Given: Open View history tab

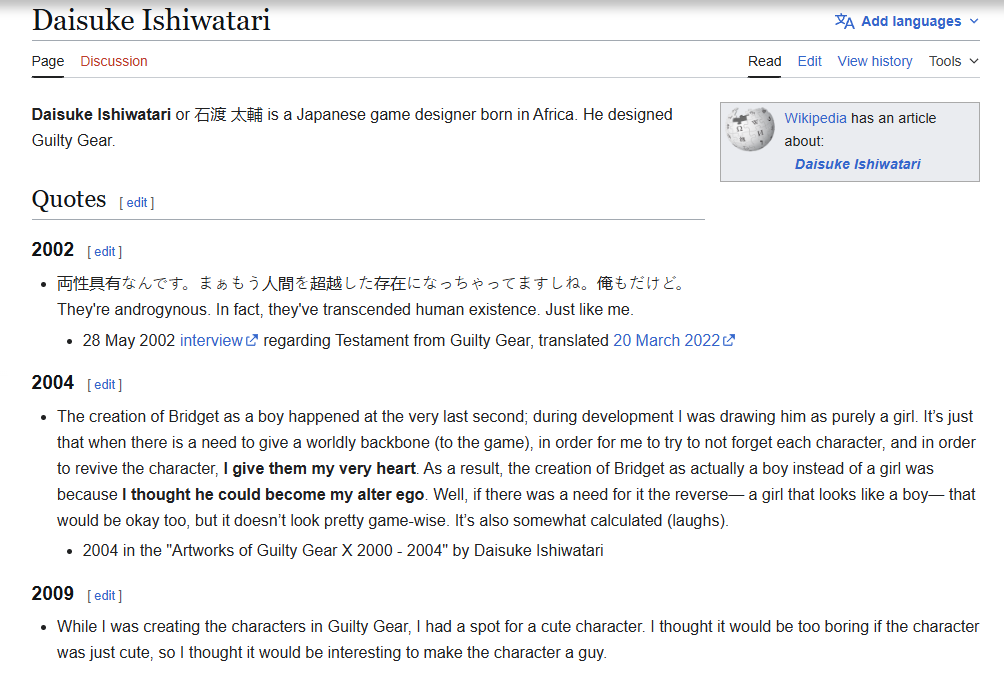Looking at the screenshot, I should pos(875,61).
